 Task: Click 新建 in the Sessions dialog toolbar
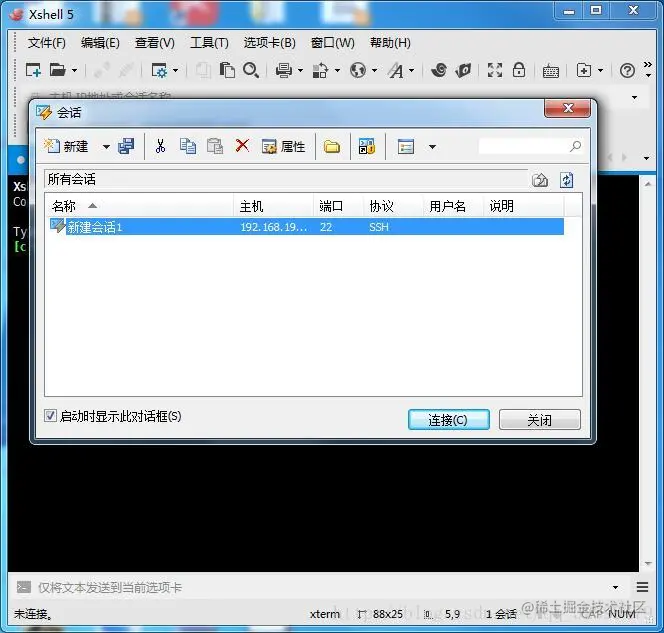click(x=66, y=147)
